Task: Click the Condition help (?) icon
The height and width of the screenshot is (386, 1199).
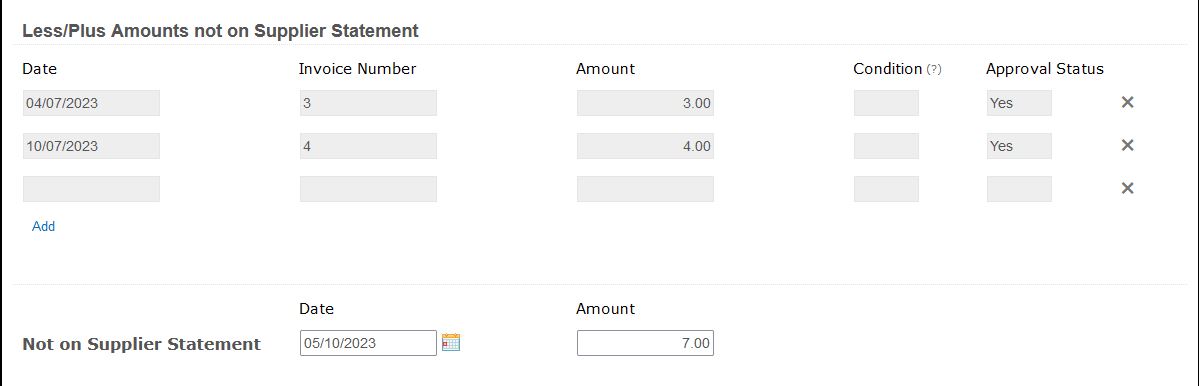Action: click(x=934, y=70)
